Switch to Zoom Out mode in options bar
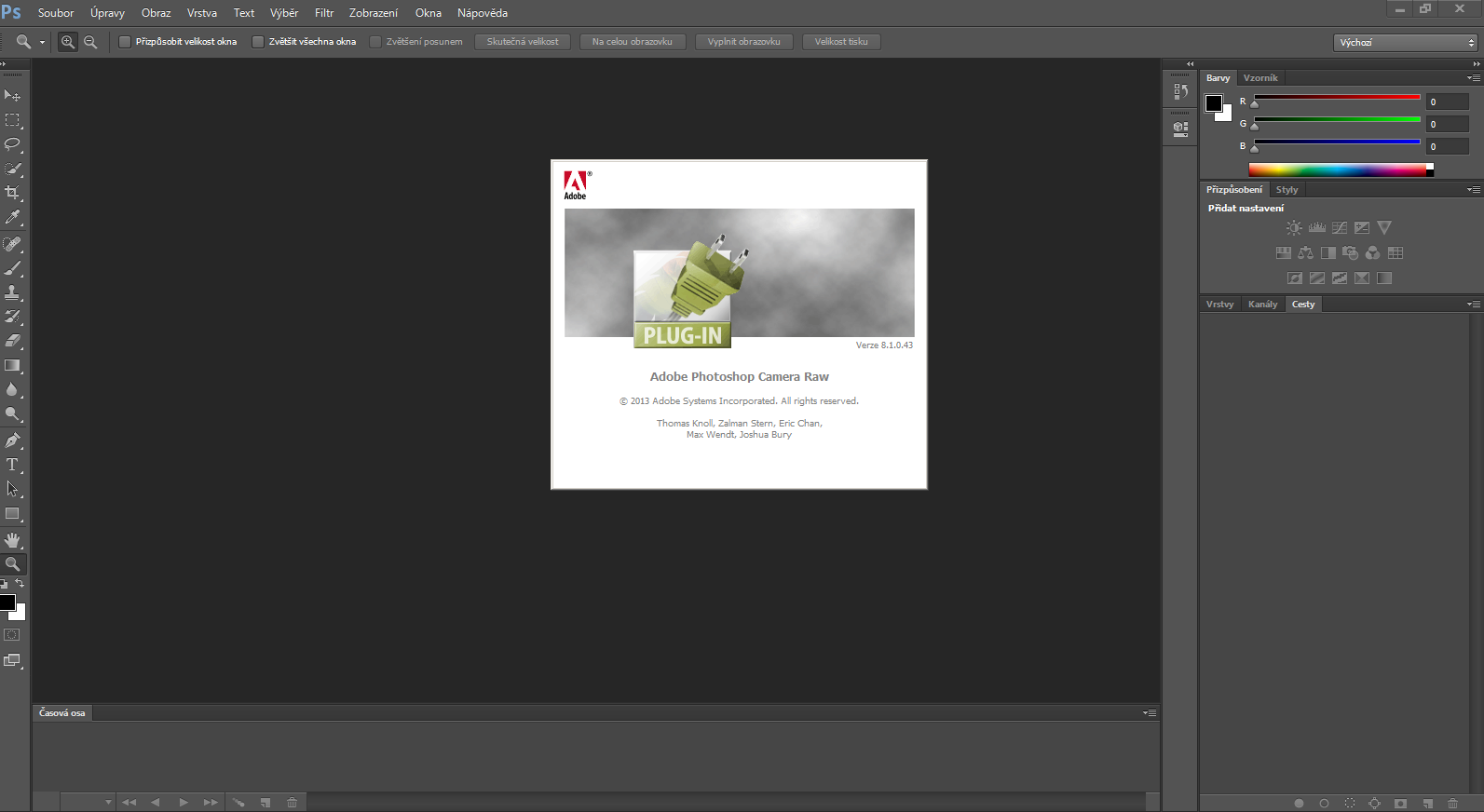 90,42
